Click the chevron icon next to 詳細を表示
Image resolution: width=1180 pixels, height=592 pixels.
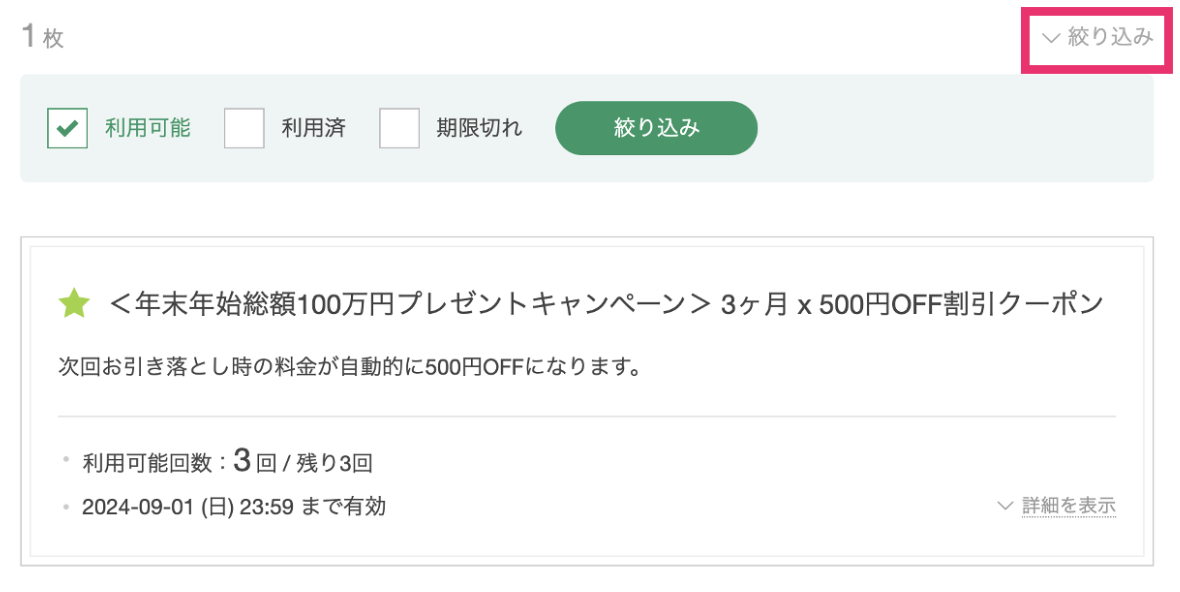(x=1005, y=506)
